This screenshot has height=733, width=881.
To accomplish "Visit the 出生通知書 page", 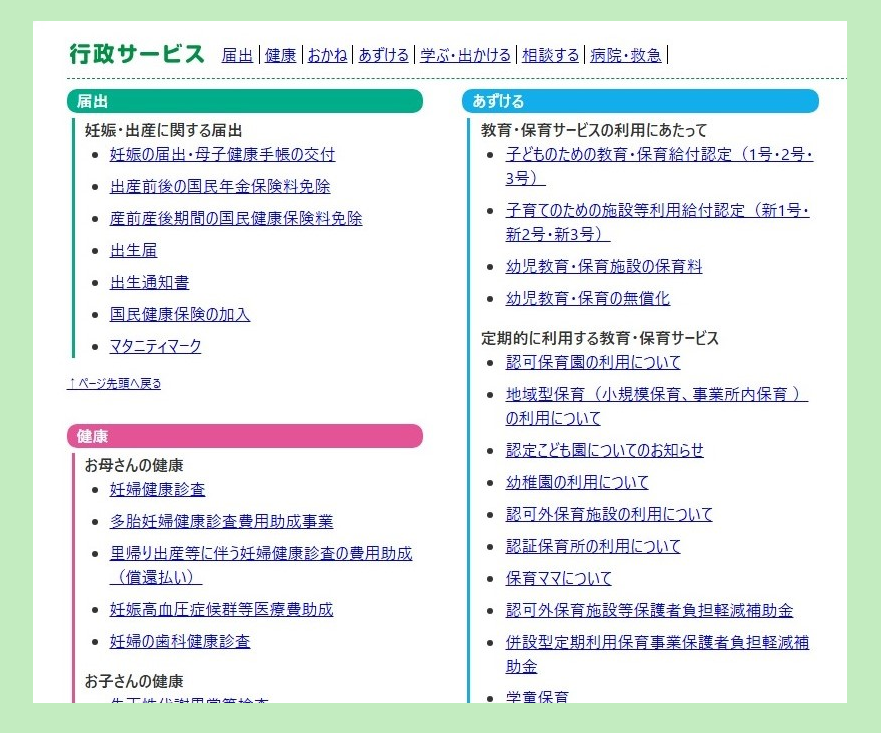I will pyautogui.click(x=149, y=282).
